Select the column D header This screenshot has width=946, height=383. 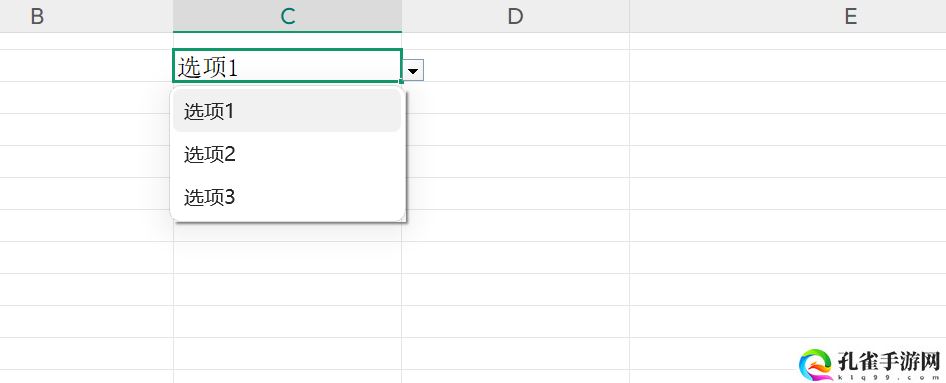(516, 16)
